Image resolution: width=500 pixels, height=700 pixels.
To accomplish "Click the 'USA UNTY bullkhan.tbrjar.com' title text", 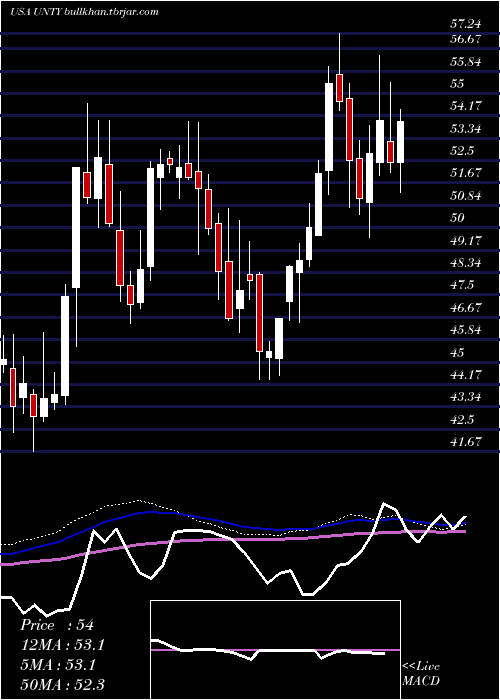I will [84, 12].
